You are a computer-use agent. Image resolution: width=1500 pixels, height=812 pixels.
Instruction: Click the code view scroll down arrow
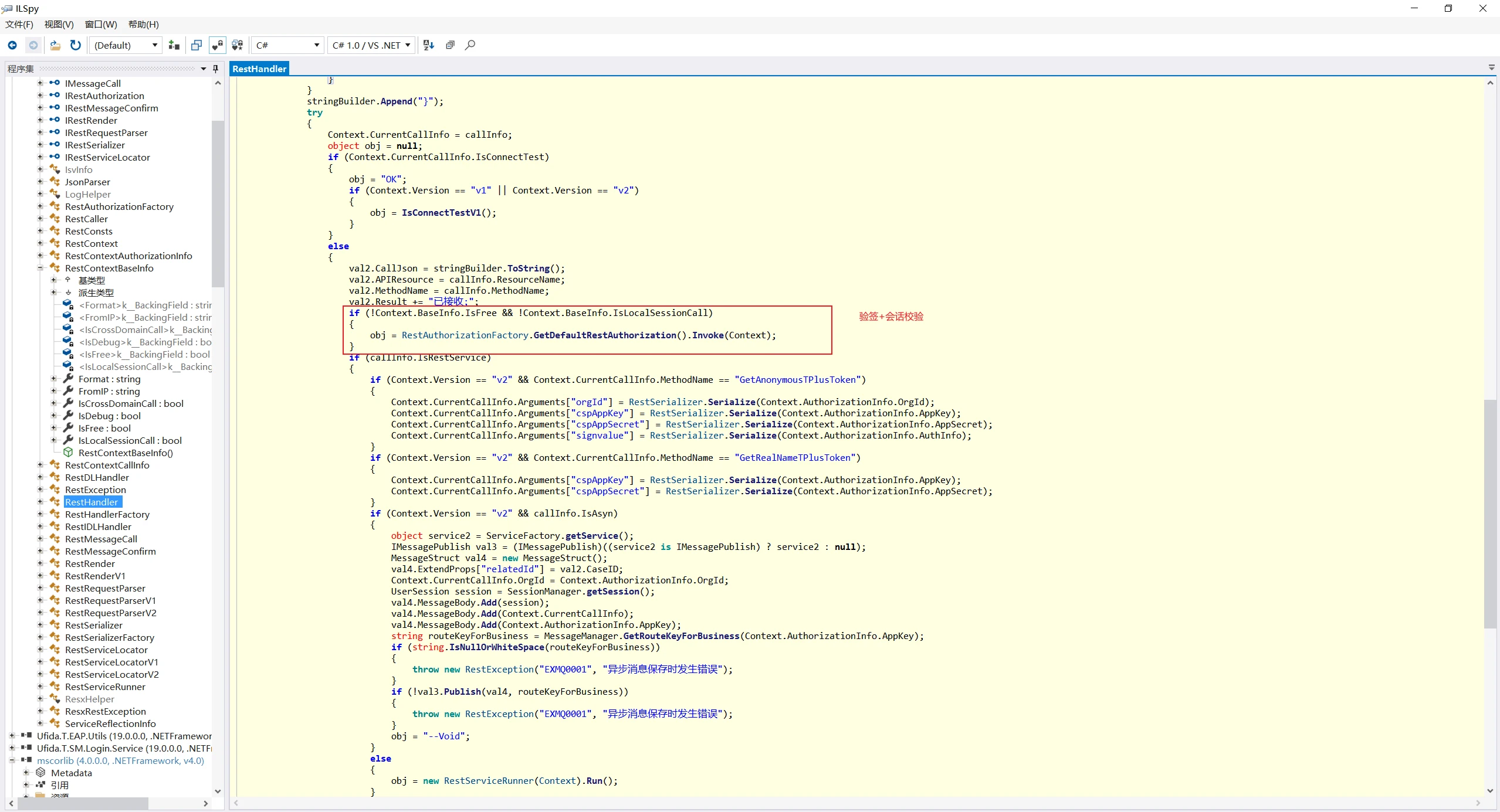coord(1490,790)
